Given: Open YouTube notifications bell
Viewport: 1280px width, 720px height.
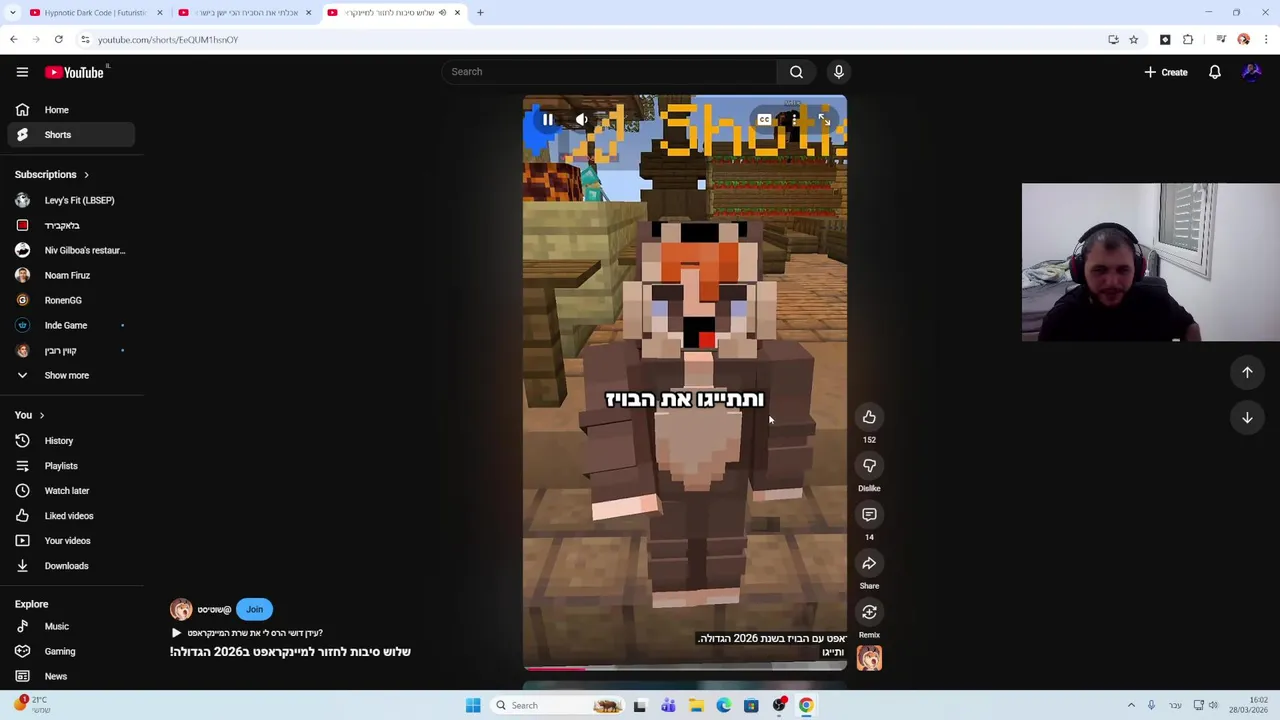Looking at the screenshot, I should point(1215,72).
